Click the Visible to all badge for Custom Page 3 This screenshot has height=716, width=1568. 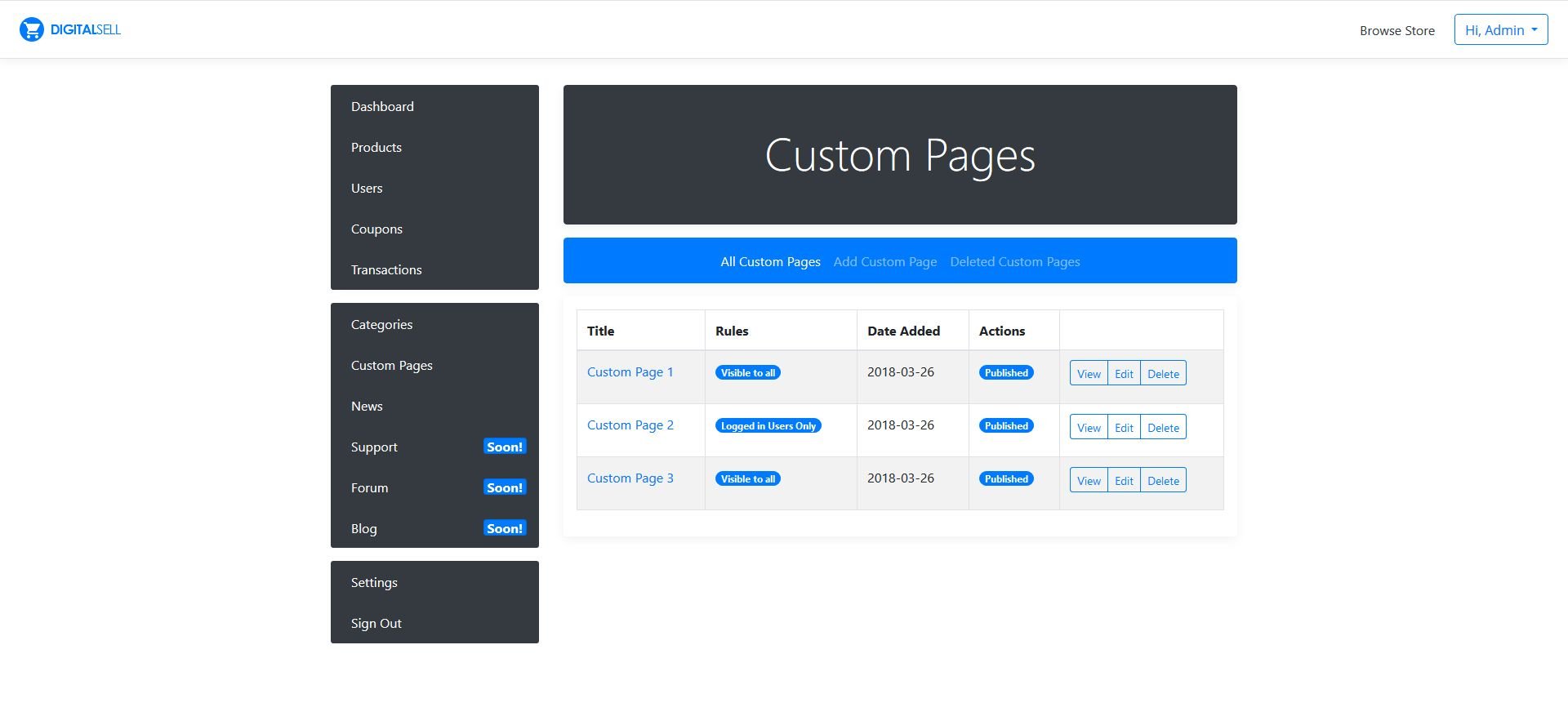748,478
